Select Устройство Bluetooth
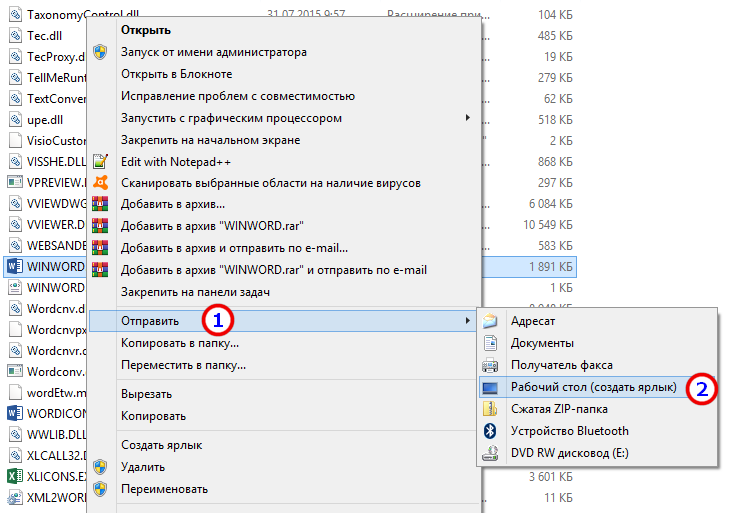 coord(570,431)
